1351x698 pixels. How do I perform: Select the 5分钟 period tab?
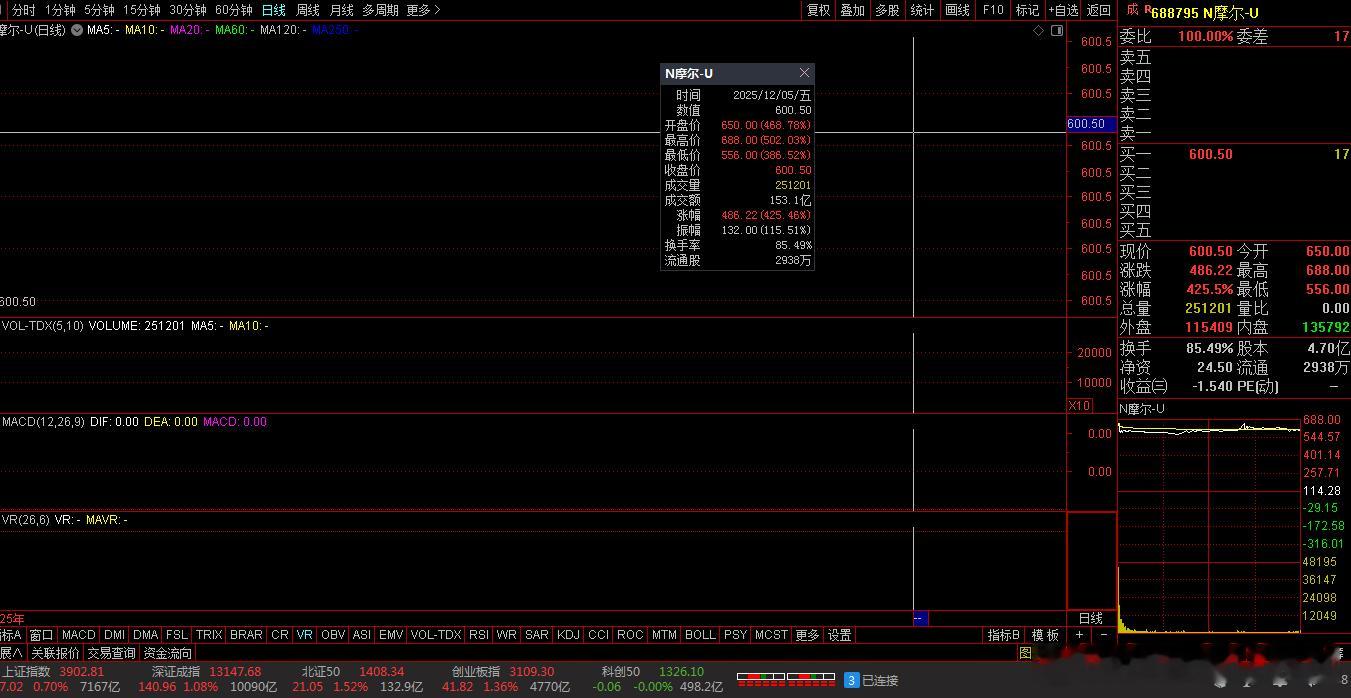pos(99,10)
